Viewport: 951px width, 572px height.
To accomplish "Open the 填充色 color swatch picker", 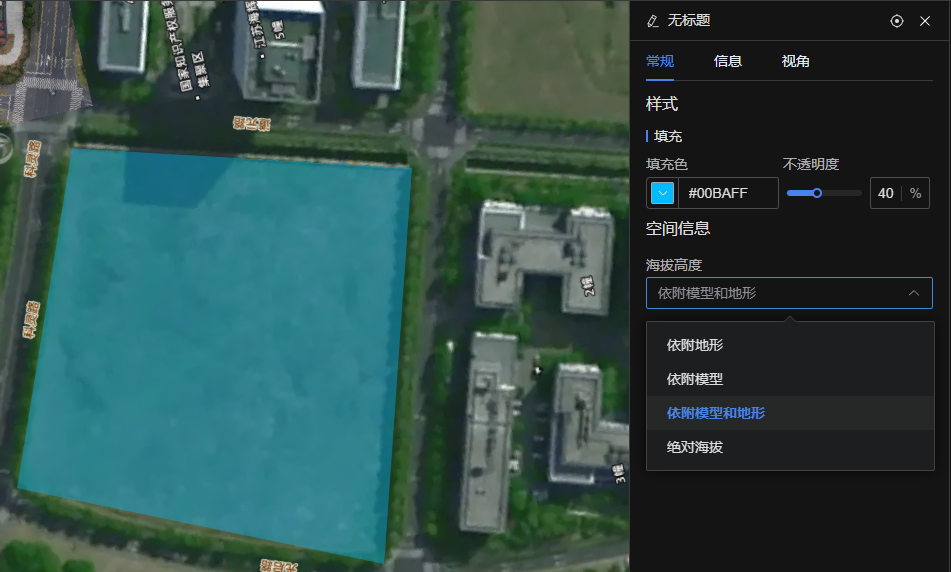I will tap(662, 193).
